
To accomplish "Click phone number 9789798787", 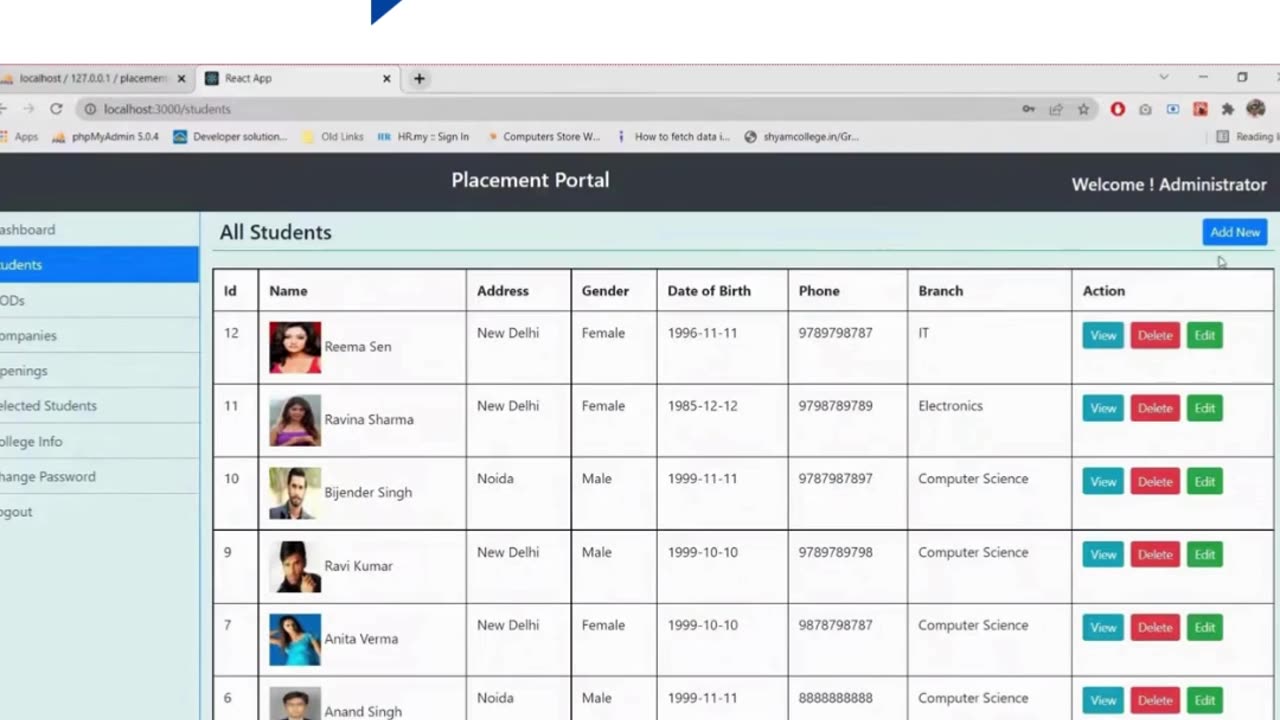I will pyautogui.click(x=835, y=333).
